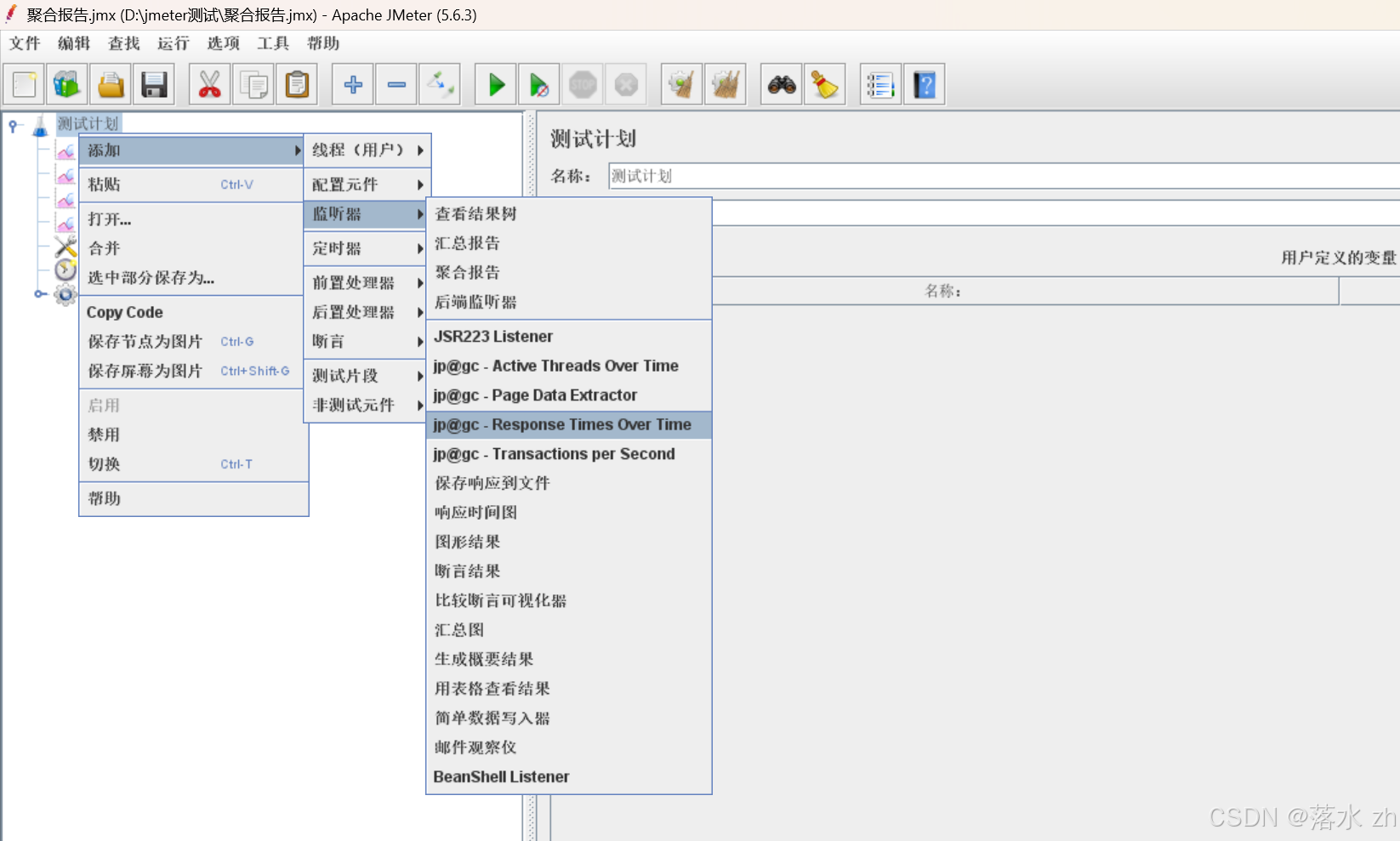This screenshot has height=841, width=1400.
Task: Choose 切换 in context menu
Action: [194, 464]
